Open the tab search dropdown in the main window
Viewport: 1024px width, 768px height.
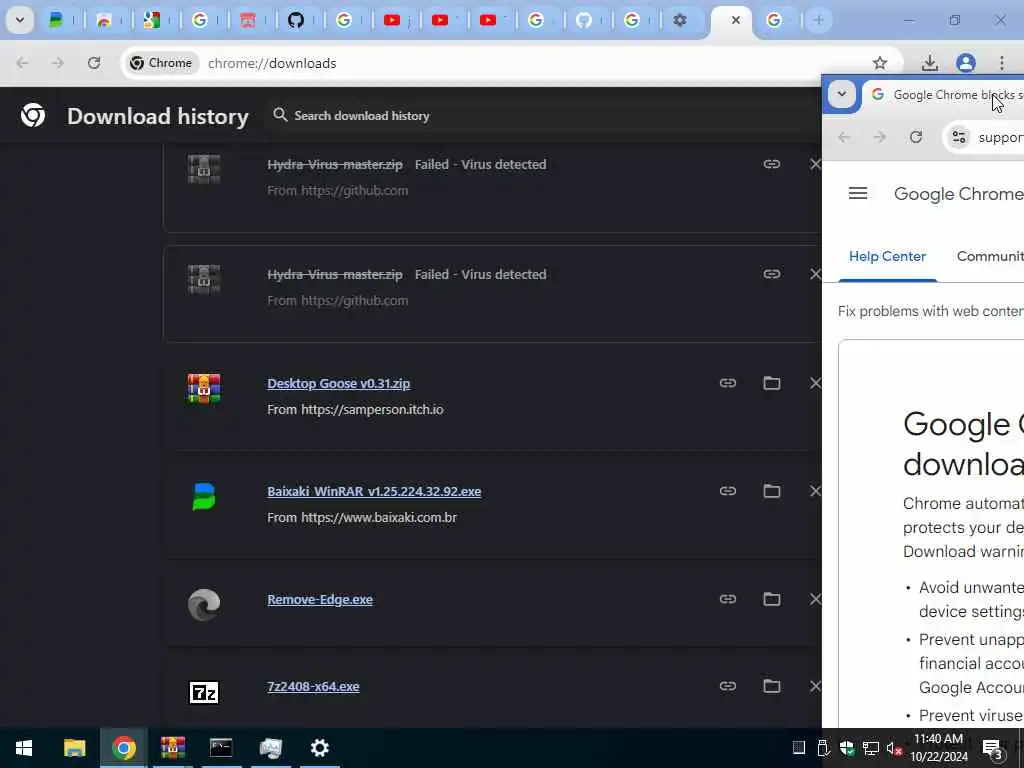[20, 20]
